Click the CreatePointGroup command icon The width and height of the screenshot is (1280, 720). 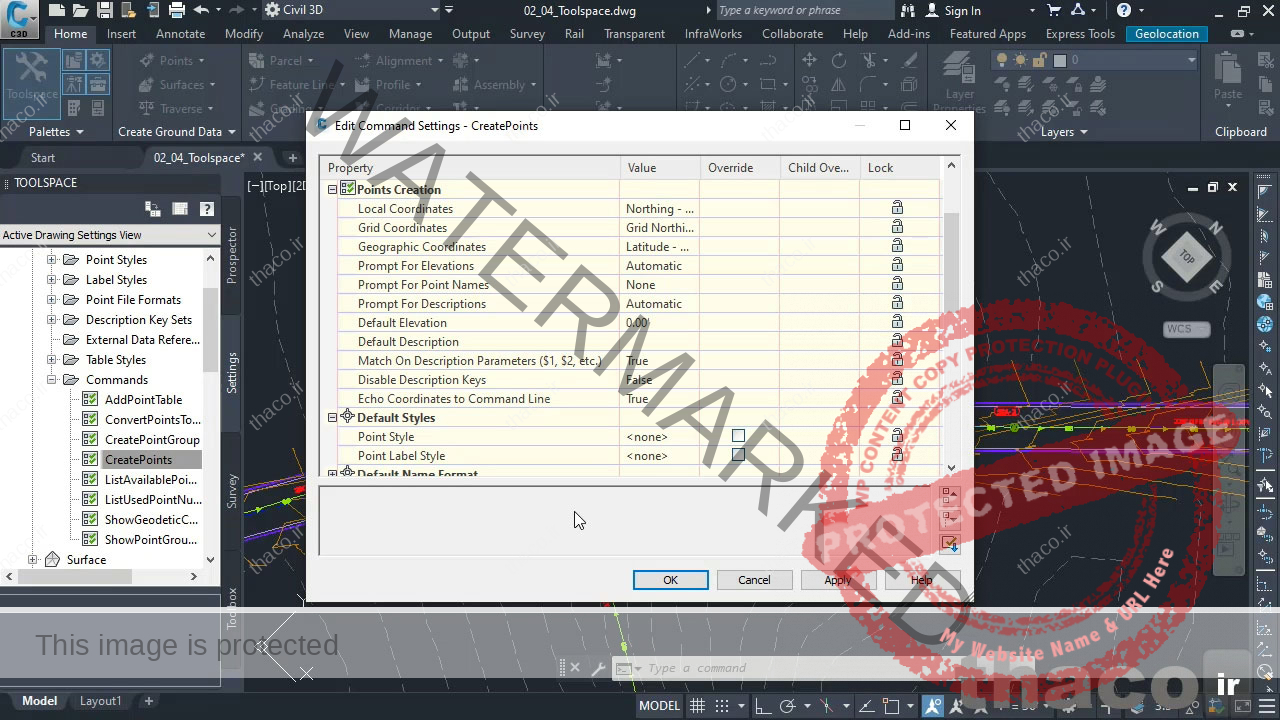click(92, 440)
